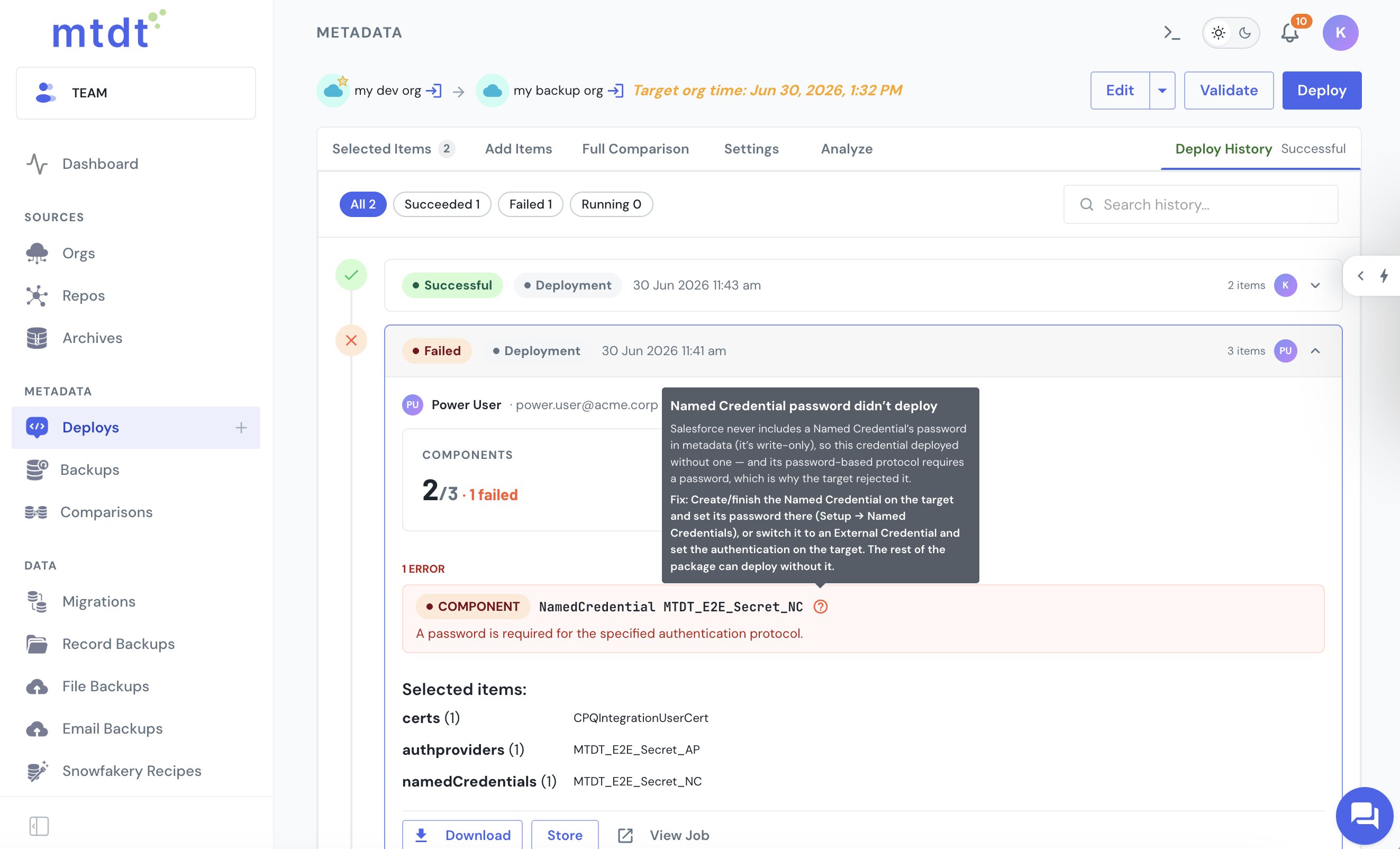Click my backup org cloud icon
This screenshot has height=849, width=1400.
[x=492, y=91]
